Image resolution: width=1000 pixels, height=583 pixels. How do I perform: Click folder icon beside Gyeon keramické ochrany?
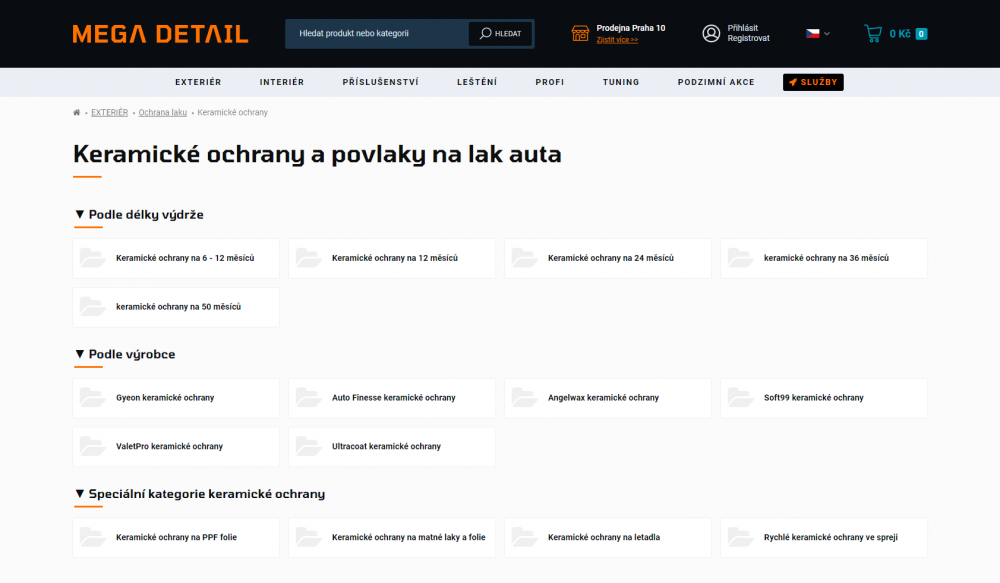tap(92, 397)
